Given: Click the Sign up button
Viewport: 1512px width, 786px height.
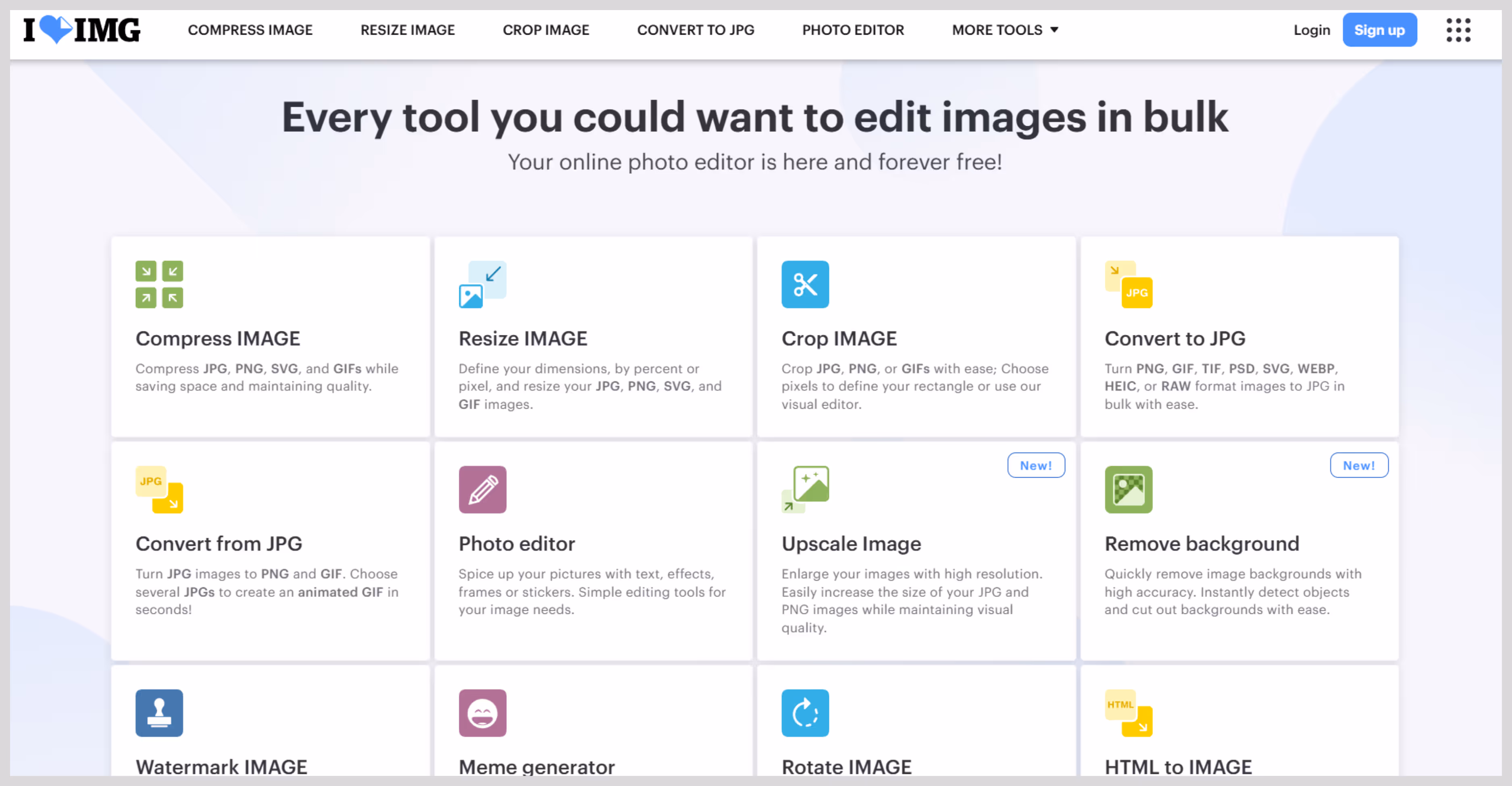Looking at the screenshot, I should pyautogui.click(x=1379, y=30).
